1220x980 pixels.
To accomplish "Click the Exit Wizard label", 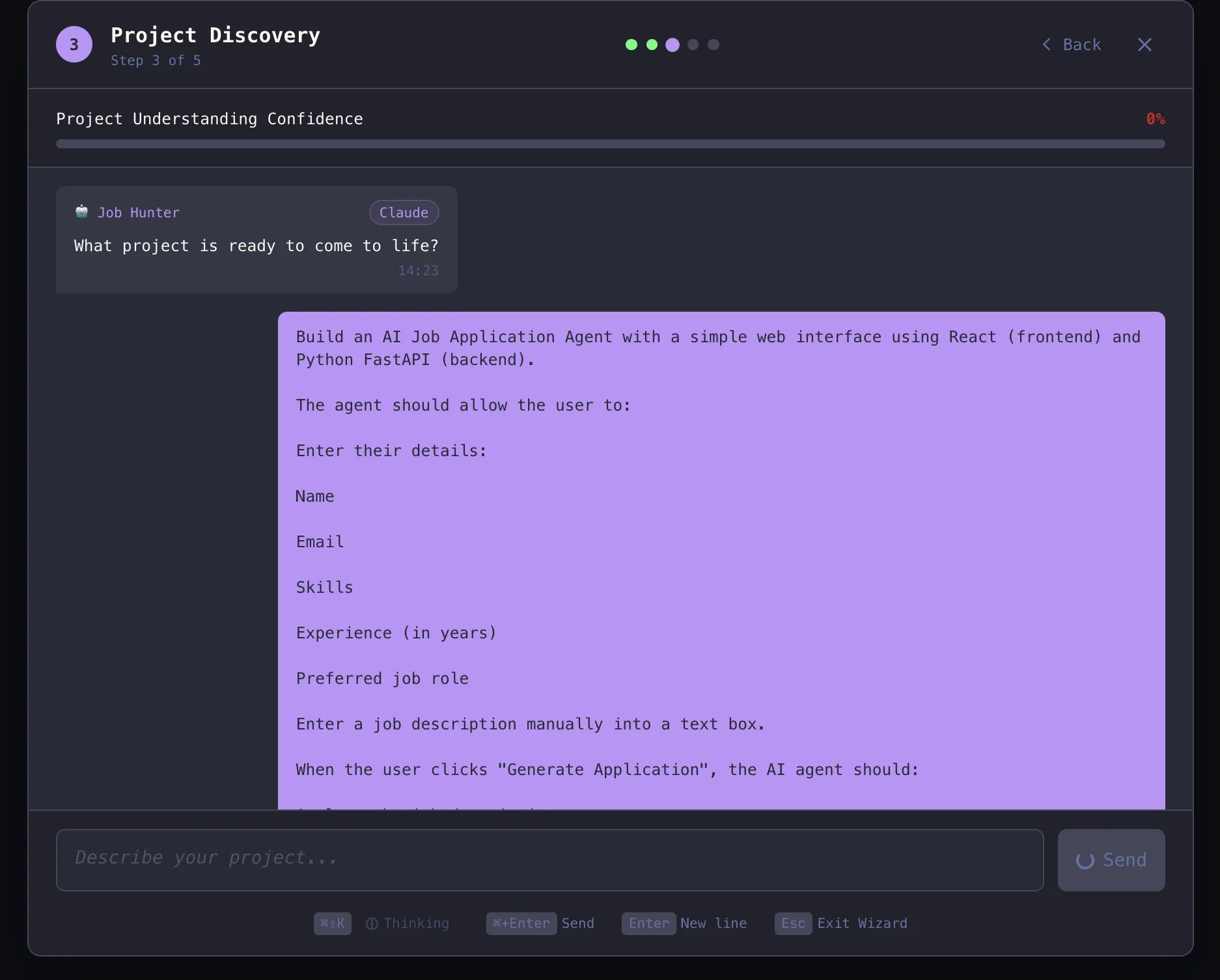I will (862, 923).
